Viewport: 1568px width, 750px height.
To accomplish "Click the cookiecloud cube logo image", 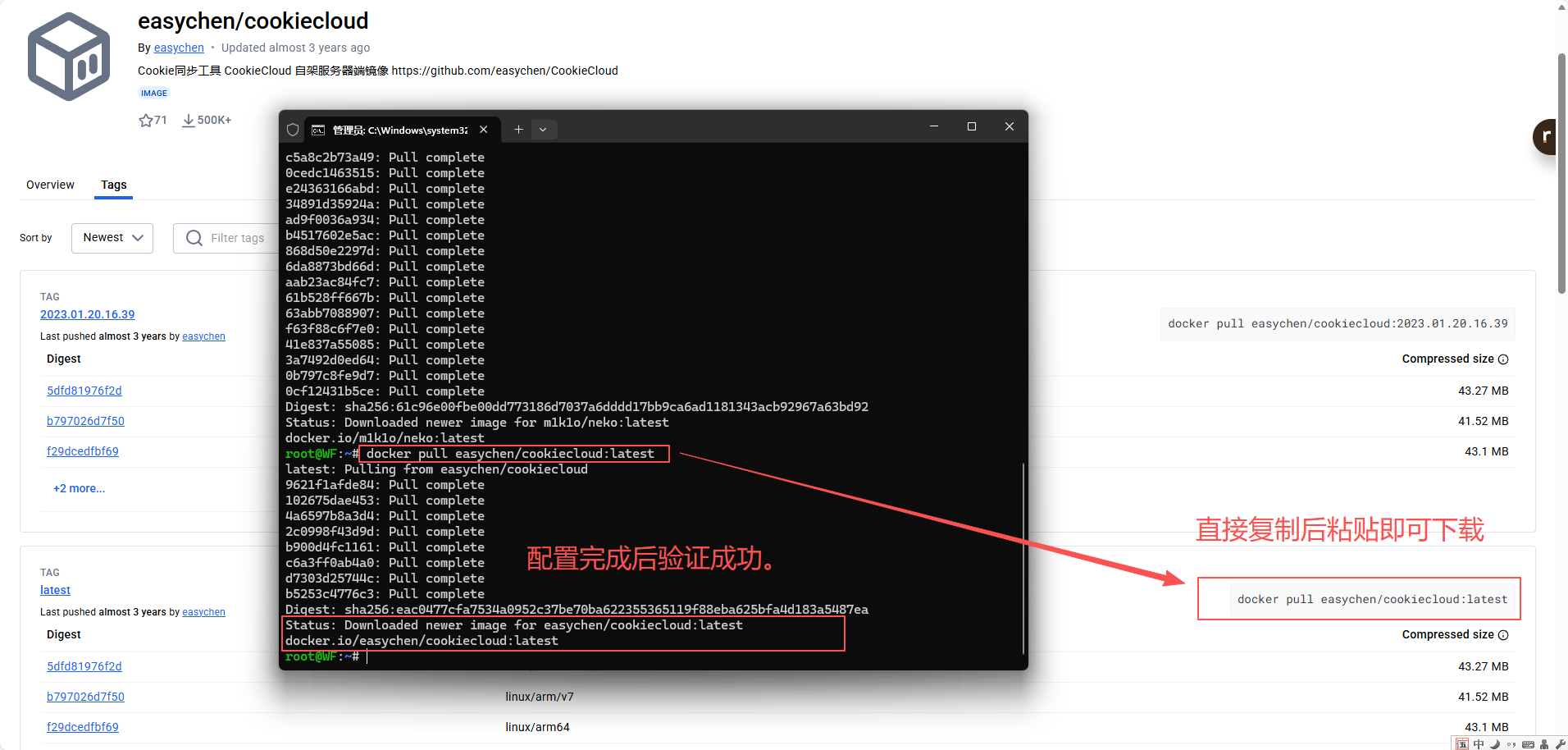I will [x=69, y=57].
